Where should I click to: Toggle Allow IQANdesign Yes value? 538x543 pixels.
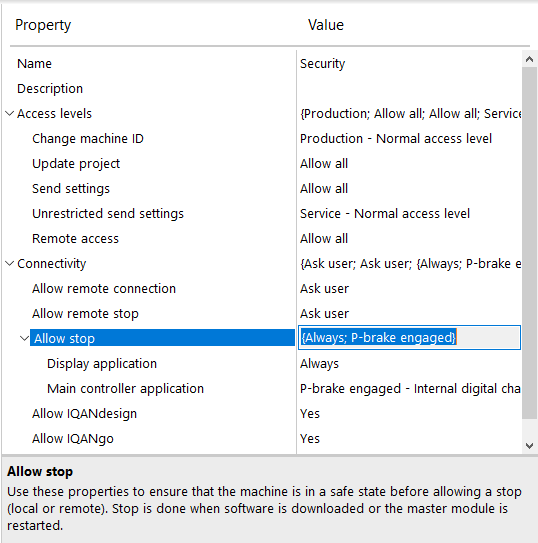[310, 413]
